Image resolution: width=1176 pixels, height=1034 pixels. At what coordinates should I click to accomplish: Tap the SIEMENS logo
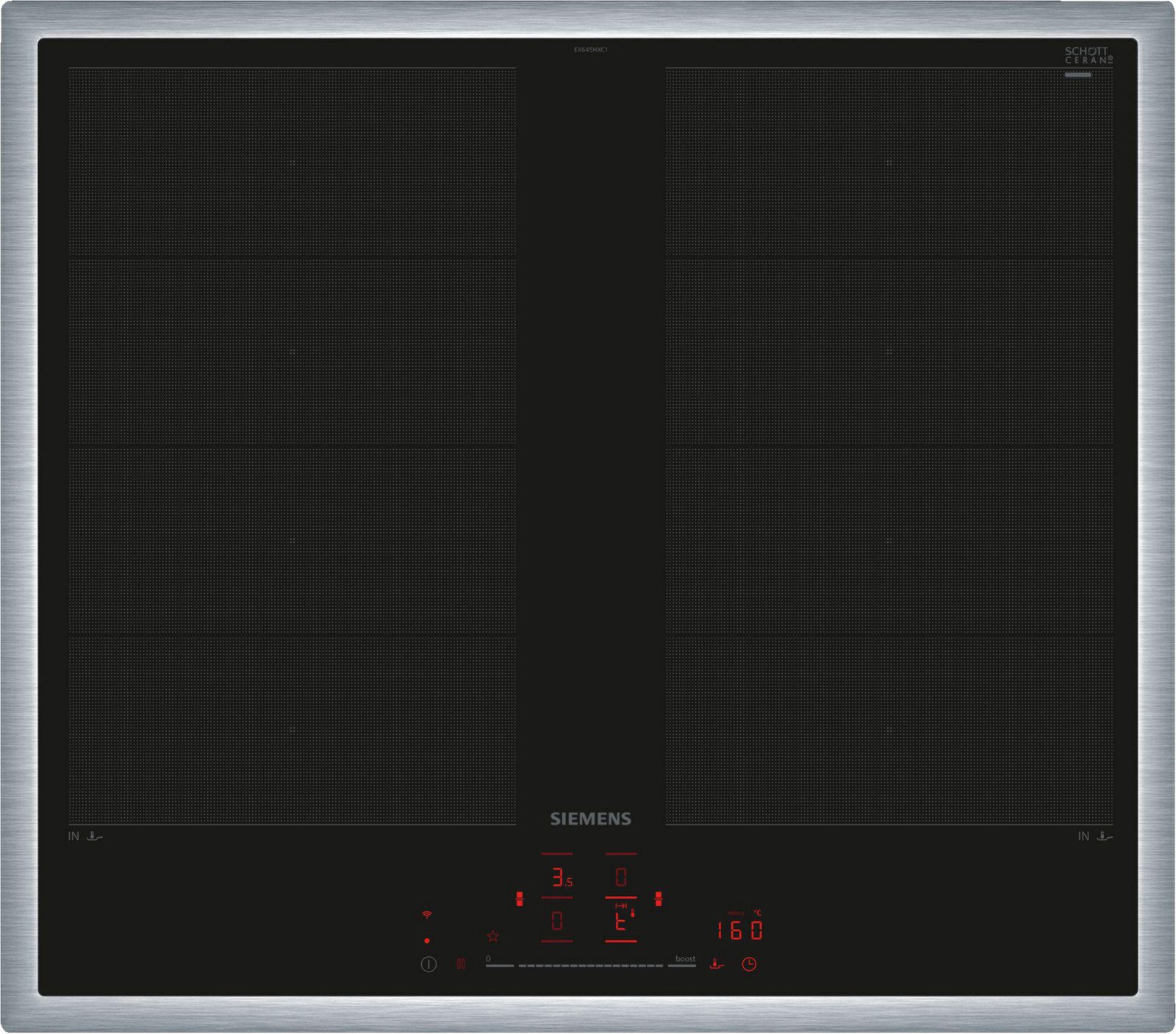(x=591, y=819)
